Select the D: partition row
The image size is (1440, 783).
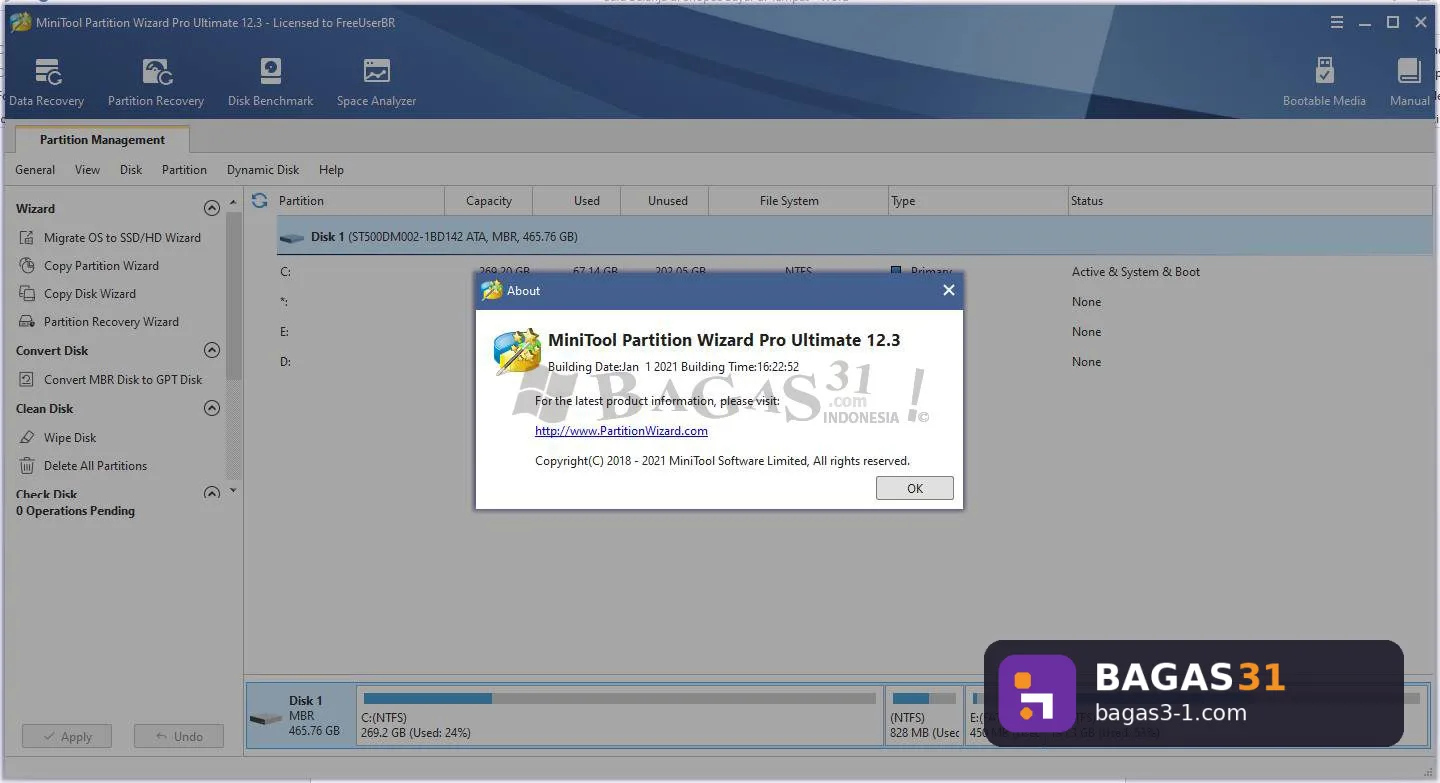coord(855,362)
